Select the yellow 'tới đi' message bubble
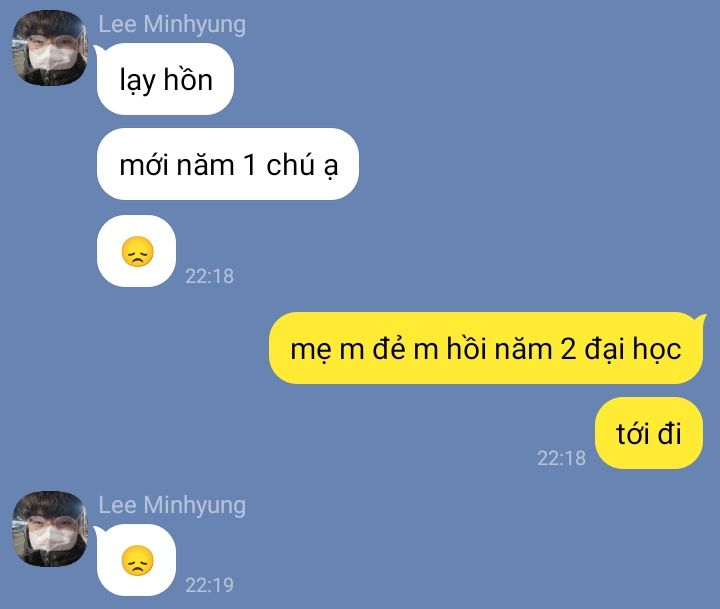720x609 pixels. point(649,433)
